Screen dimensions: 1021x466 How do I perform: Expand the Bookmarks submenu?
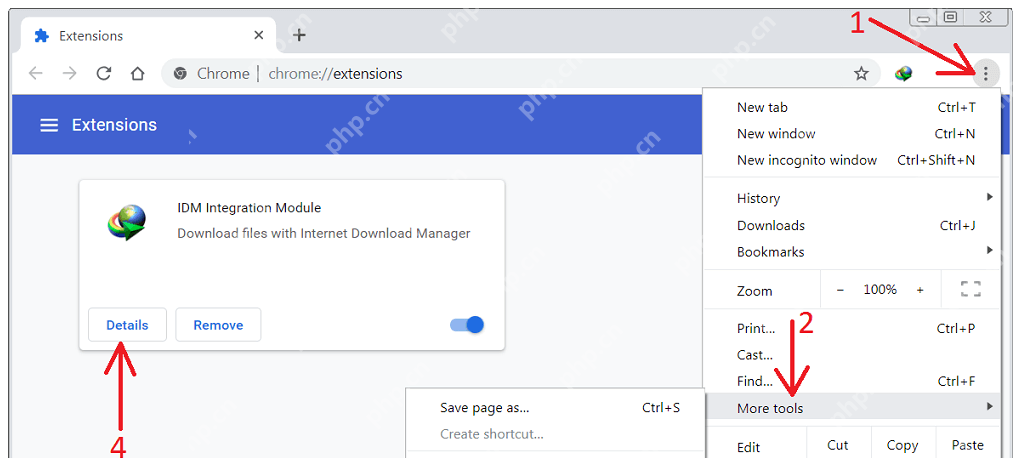(852, 251)
